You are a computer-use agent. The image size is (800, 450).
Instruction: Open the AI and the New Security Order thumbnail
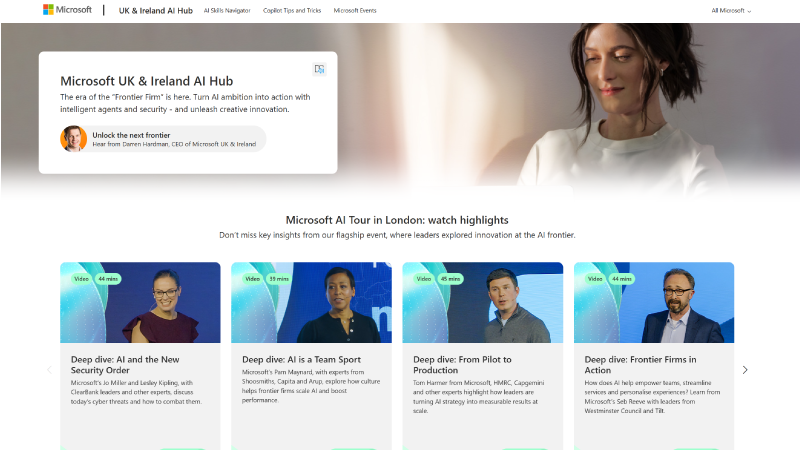coord(140,302)
